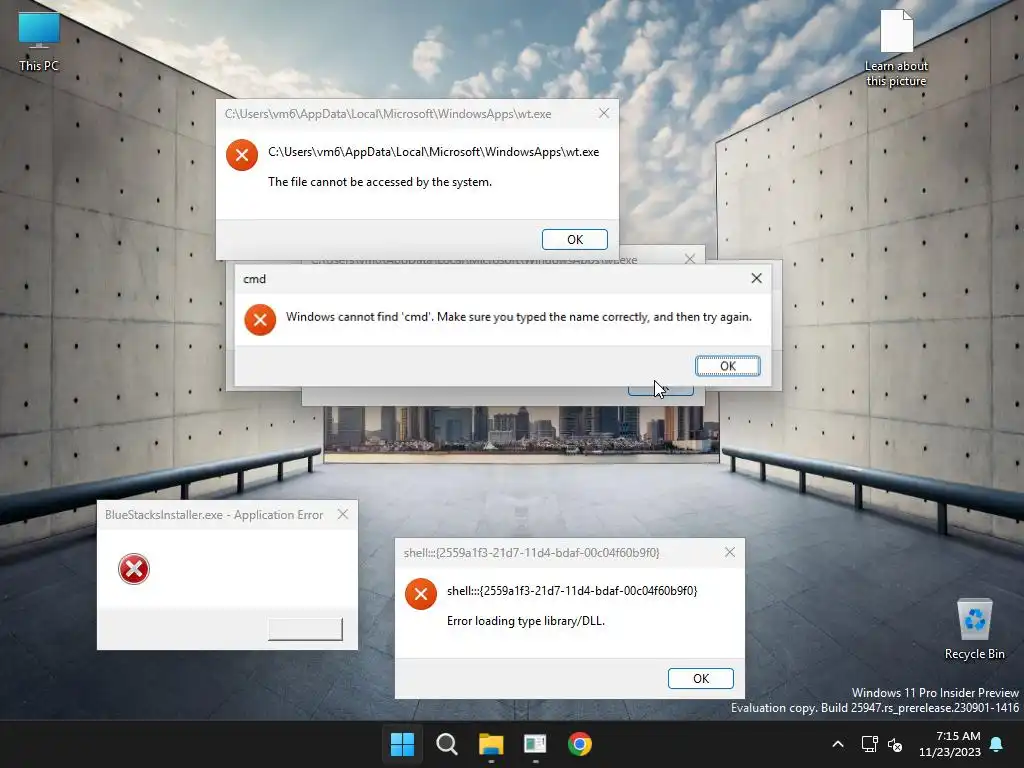Click 'Error loading type library/DLL.' text
This screenshot has height=768, width=1024.
pos(526,621)
